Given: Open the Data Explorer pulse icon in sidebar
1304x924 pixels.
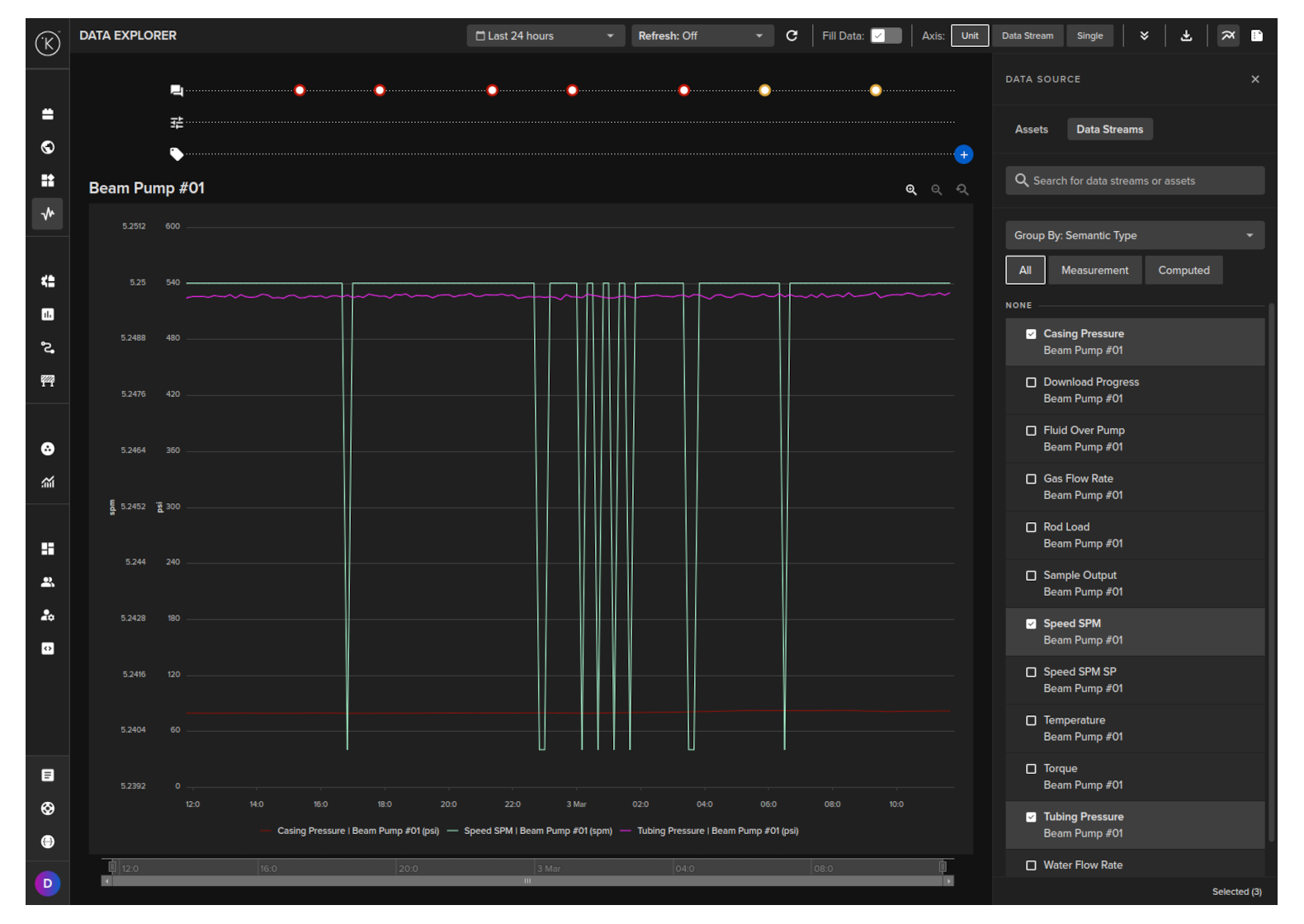Looking at the screenshot, I should [48, 214].
